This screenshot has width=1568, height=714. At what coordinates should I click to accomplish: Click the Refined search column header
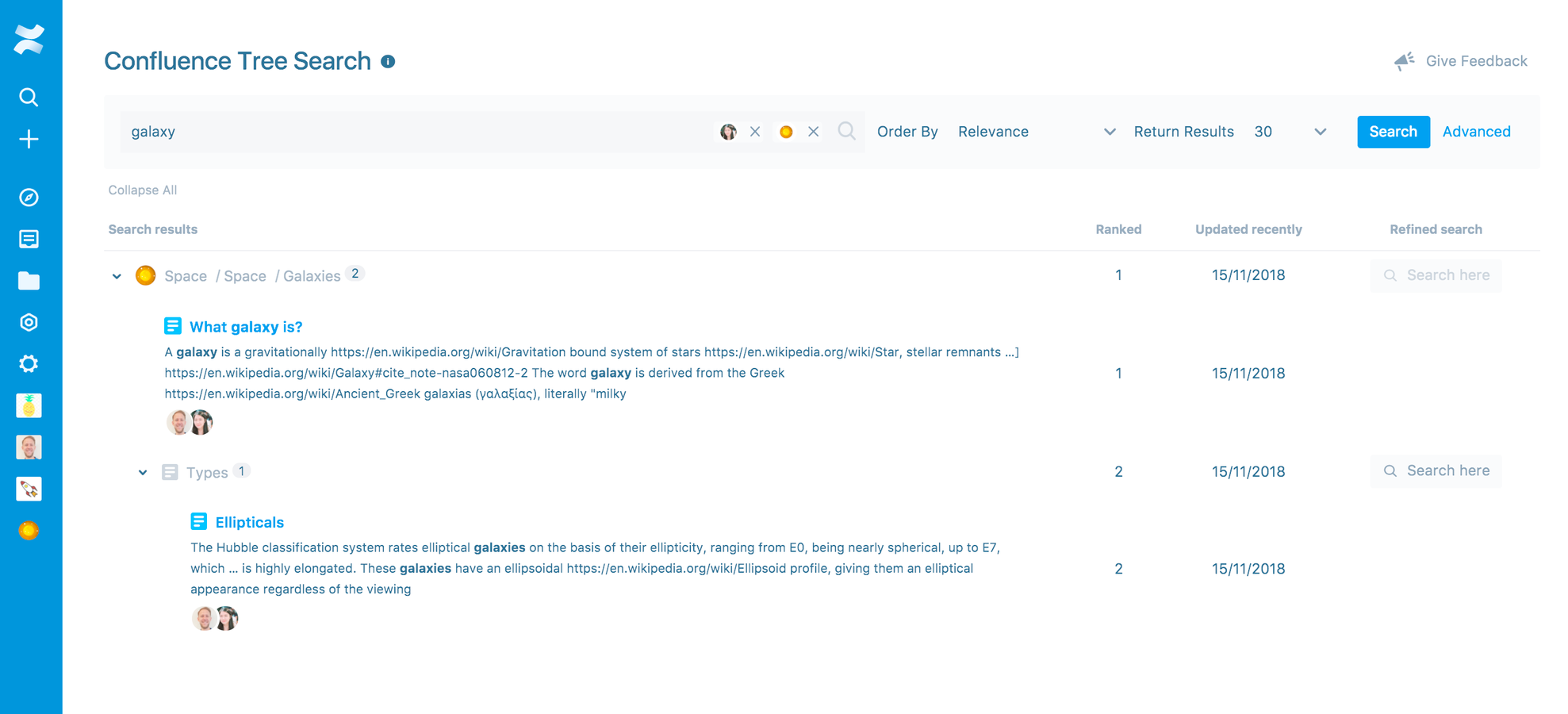tap(1436, 229)
